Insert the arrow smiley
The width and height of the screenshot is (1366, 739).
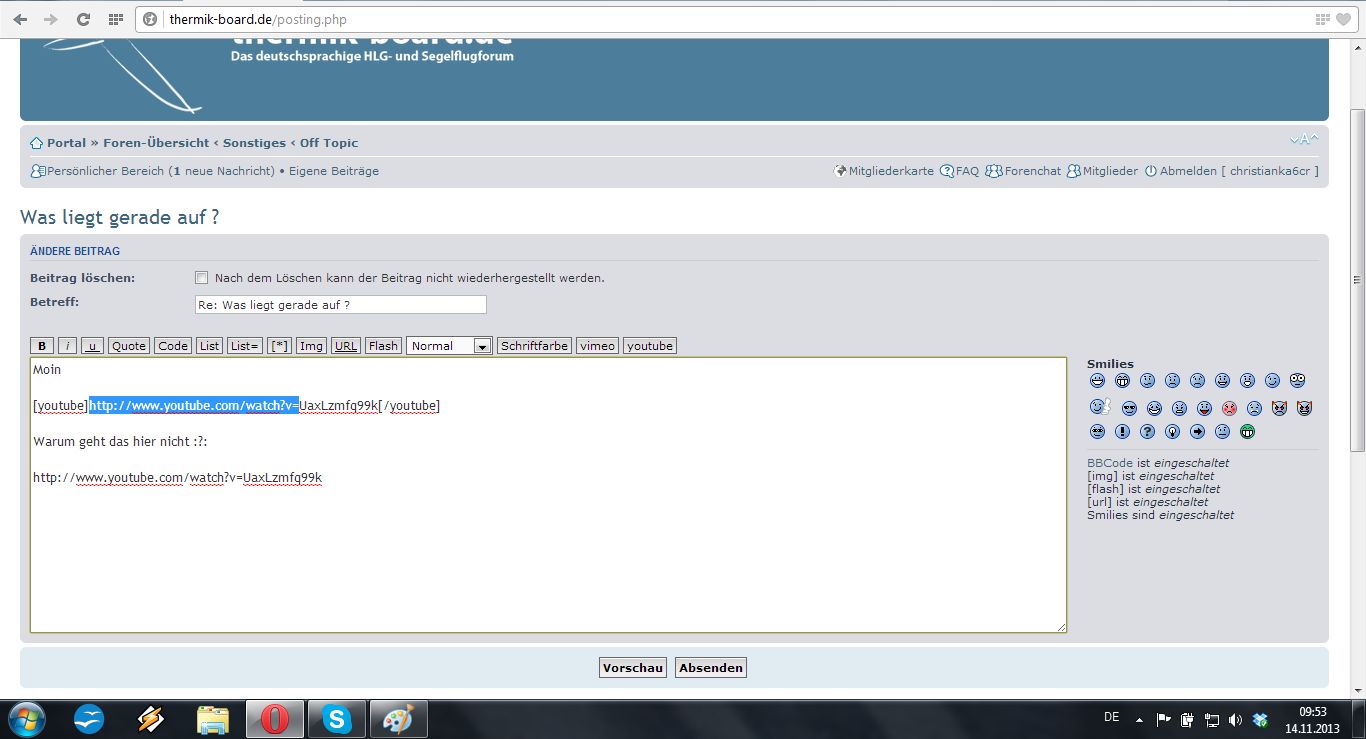pyautogui.click(x=1197, y=432)
